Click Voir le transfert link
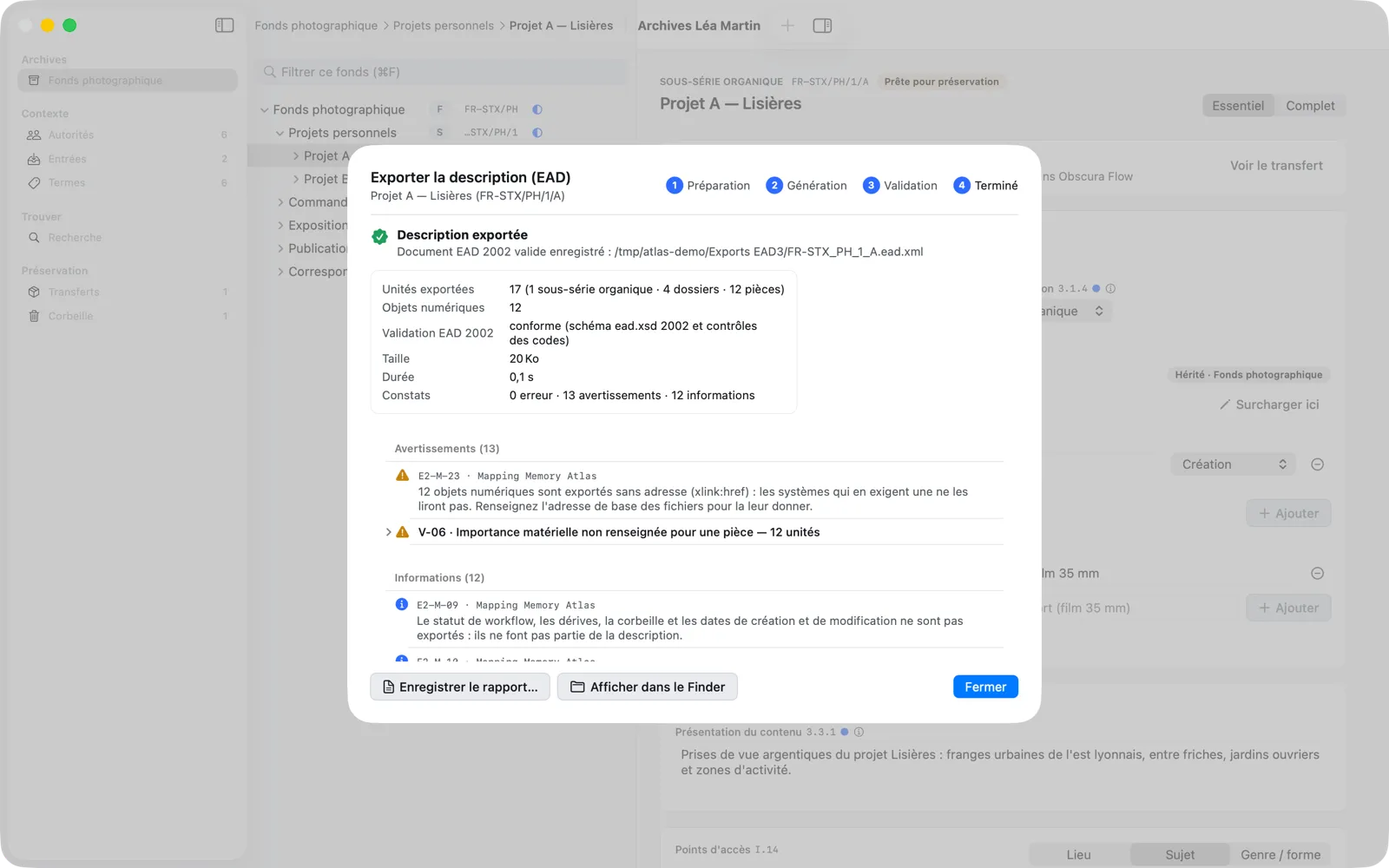 [1276, 166]
